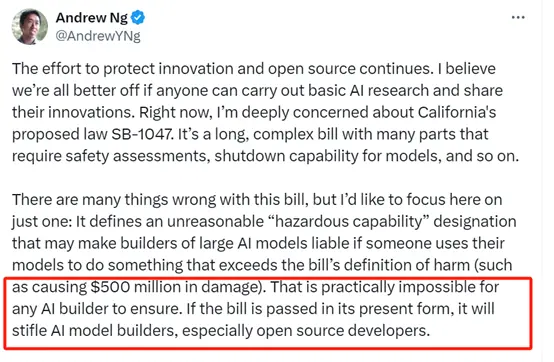Click the Andrew Ng display name

click(x=92, y=17)
